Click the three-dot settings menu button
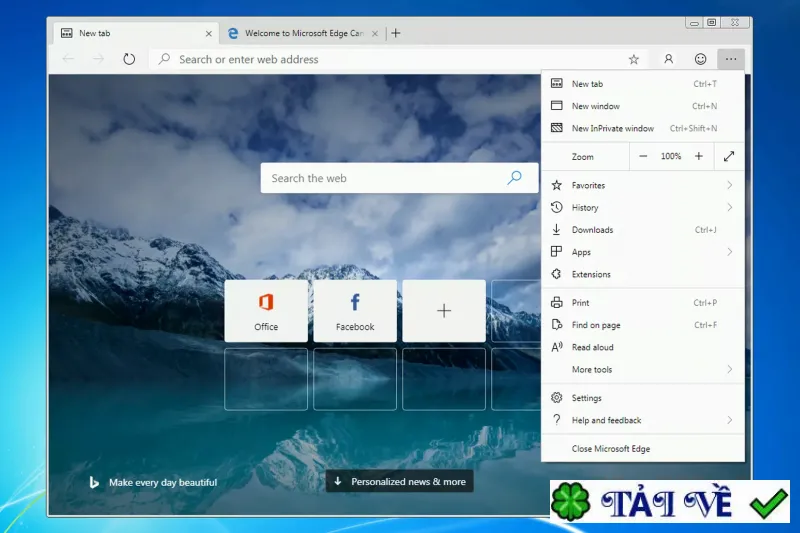 pos(731,59)
